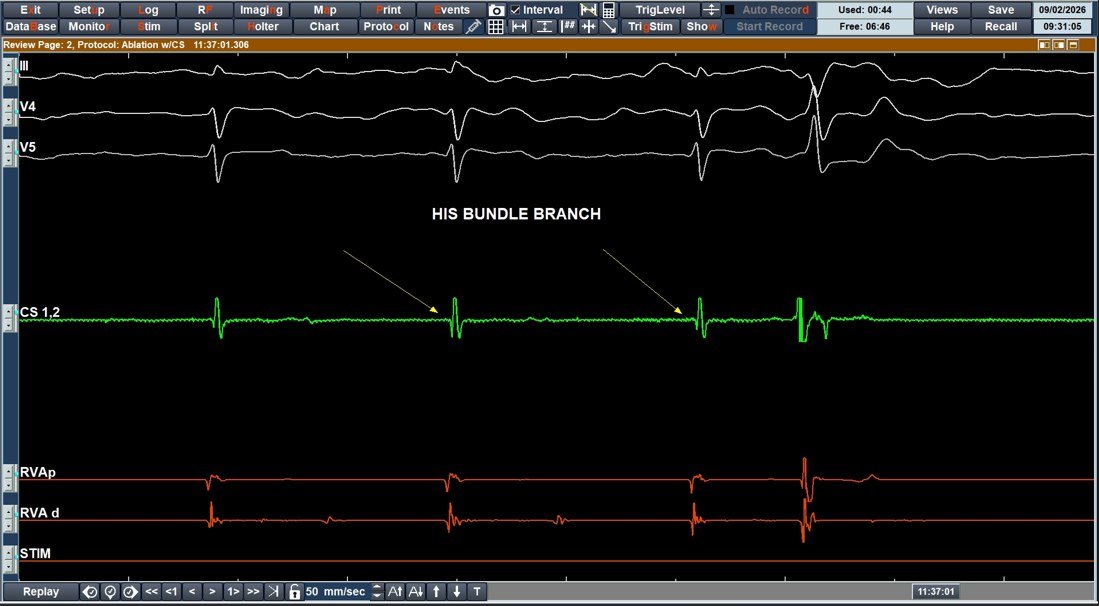The height and width of the screenshot is (606, 1099).
Task: Click the 11:37:01 timestamp field
Action: pos(934,592)
